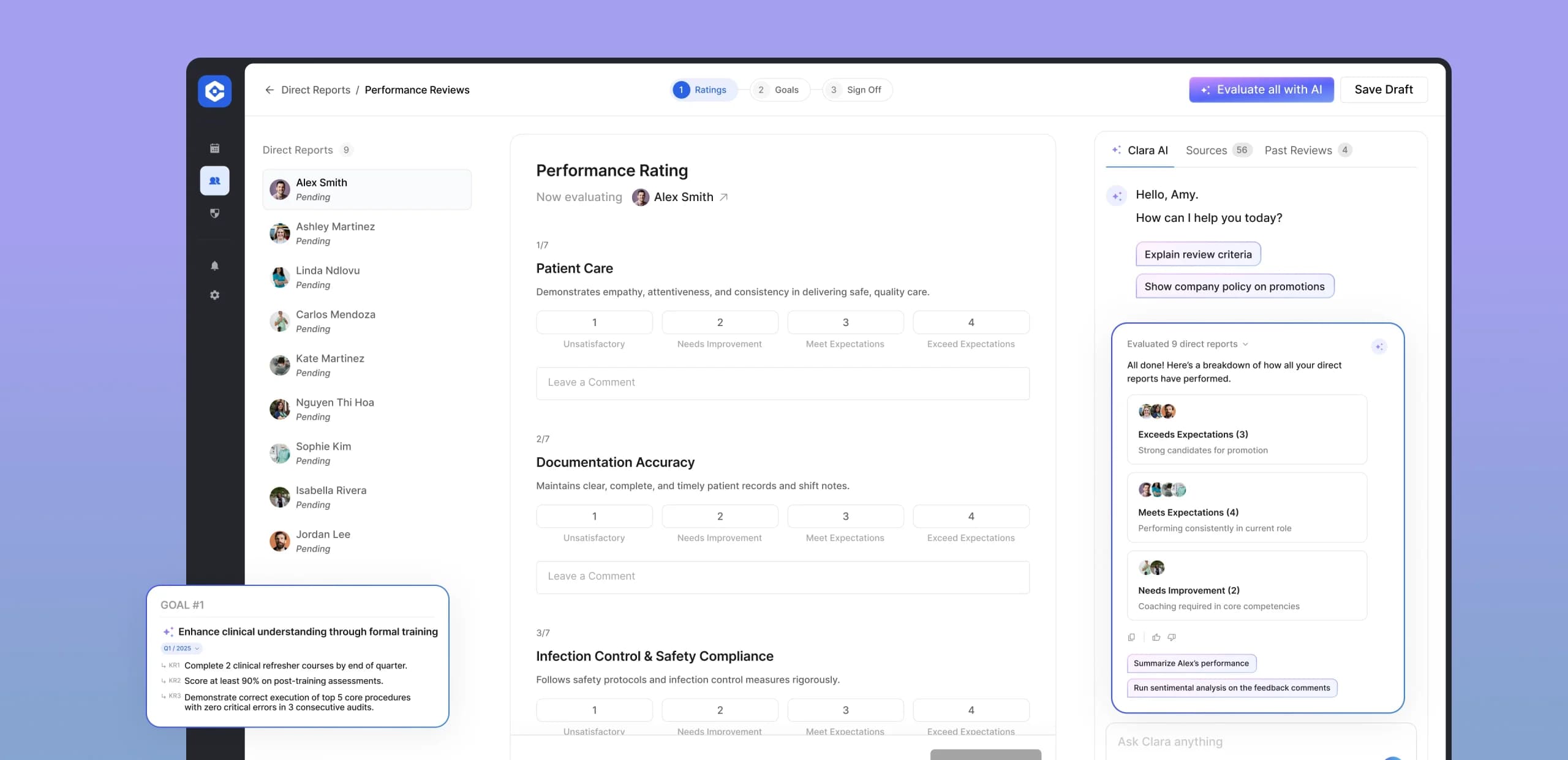Click Show company policy on promotions
The width and height of the screenshot is (1568, 760).
coord(1235,286)
